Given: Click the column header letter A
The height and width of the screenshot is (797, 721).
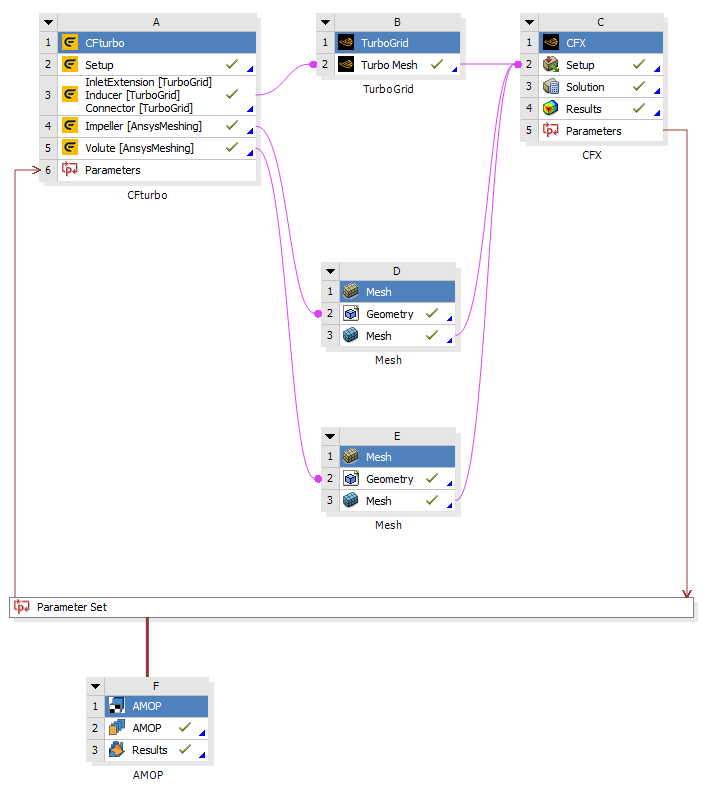Looking at the screenshot, I should pyautogui.click(x=157, y=22).
